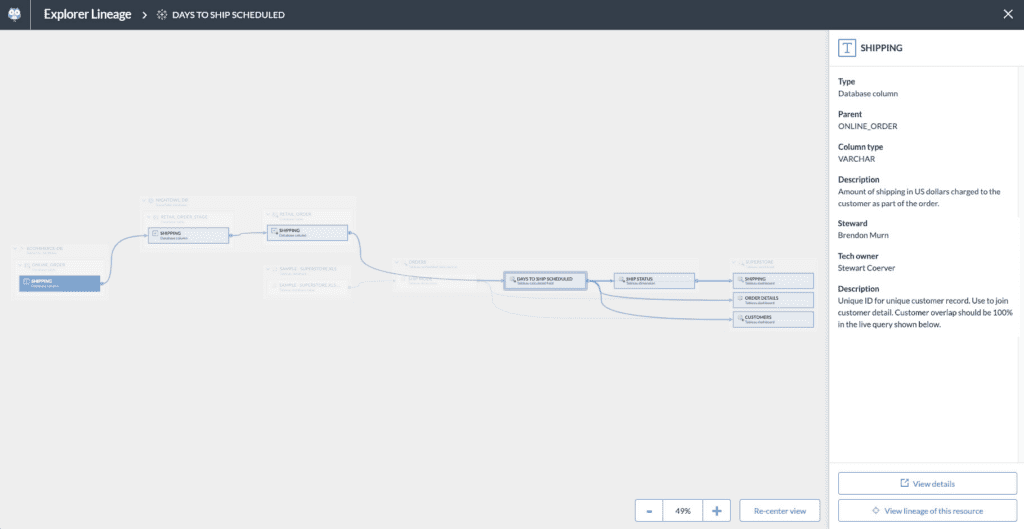Select the DAYS TO SHIP SCHEDULED node

pos(544,281)
